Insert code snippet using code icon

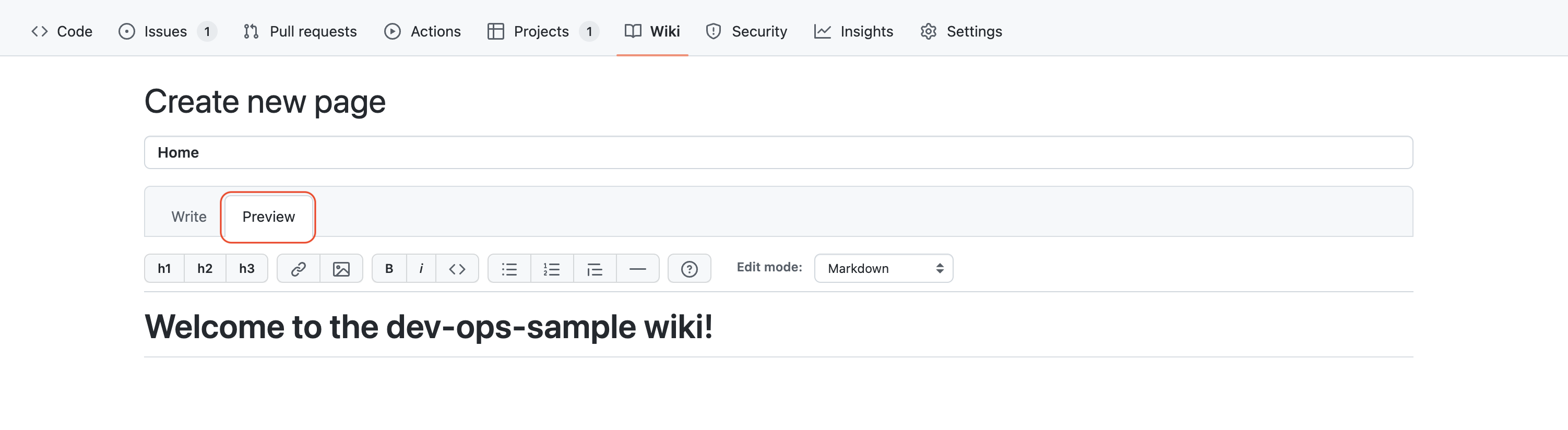tap(457, 269)
